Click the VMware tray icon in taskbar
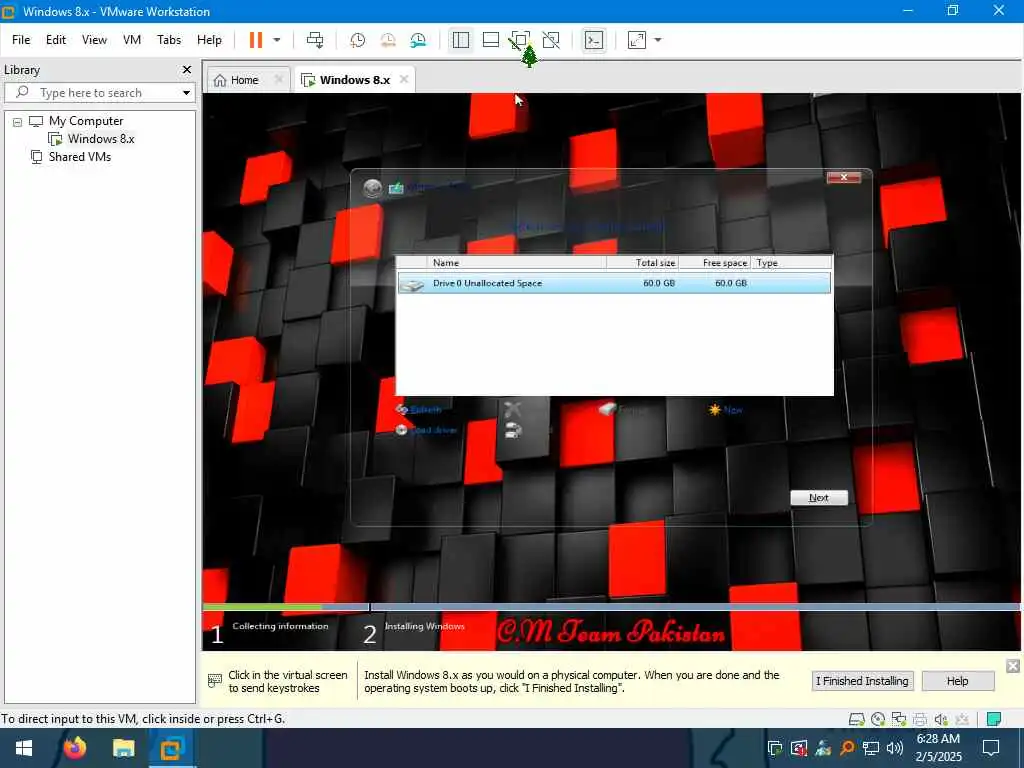Image resolution: width=1024 pixels, height=768 pixels. tap(775, 748)
